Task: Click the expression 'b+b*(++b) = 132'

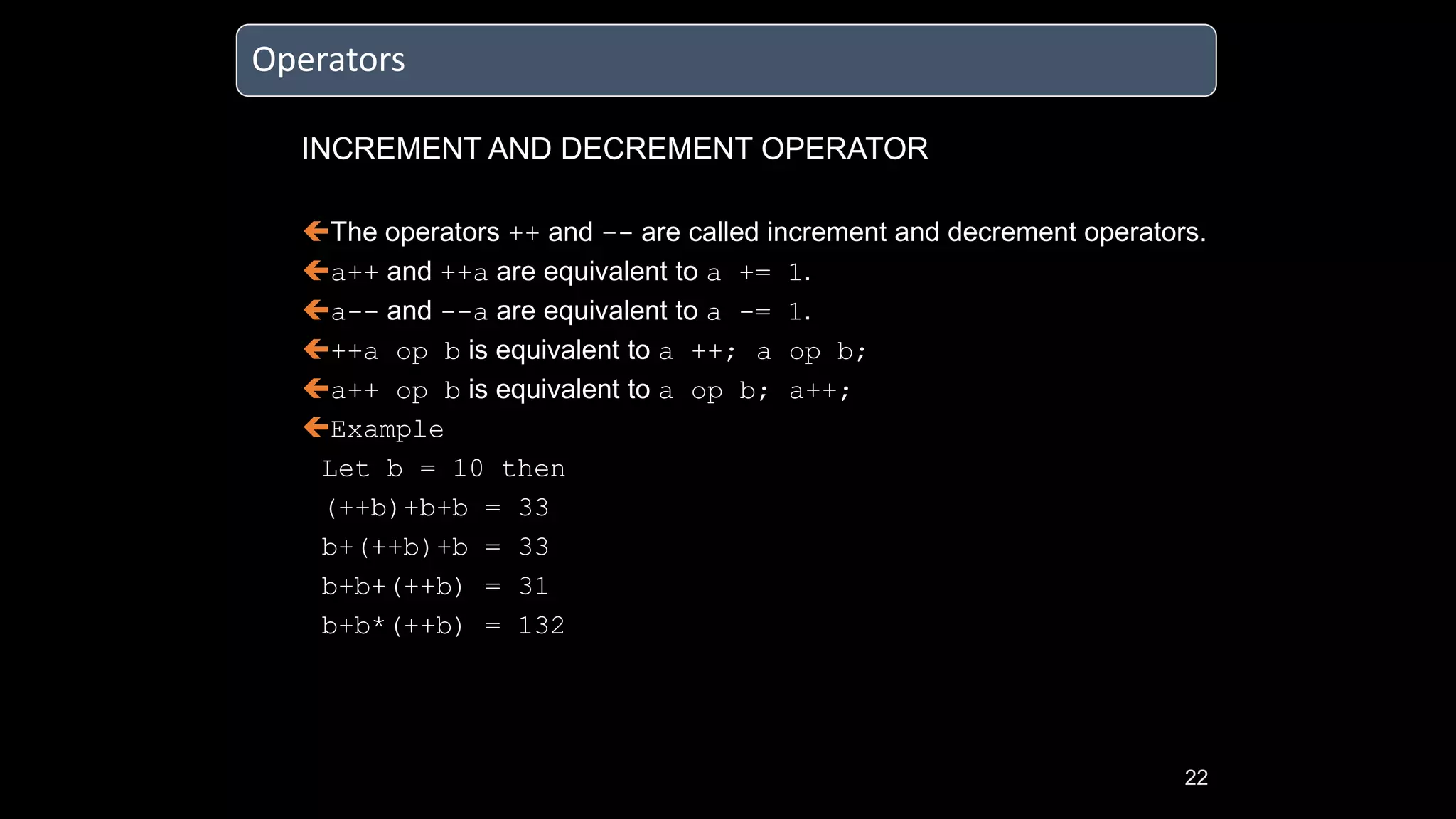Action: 443,625
